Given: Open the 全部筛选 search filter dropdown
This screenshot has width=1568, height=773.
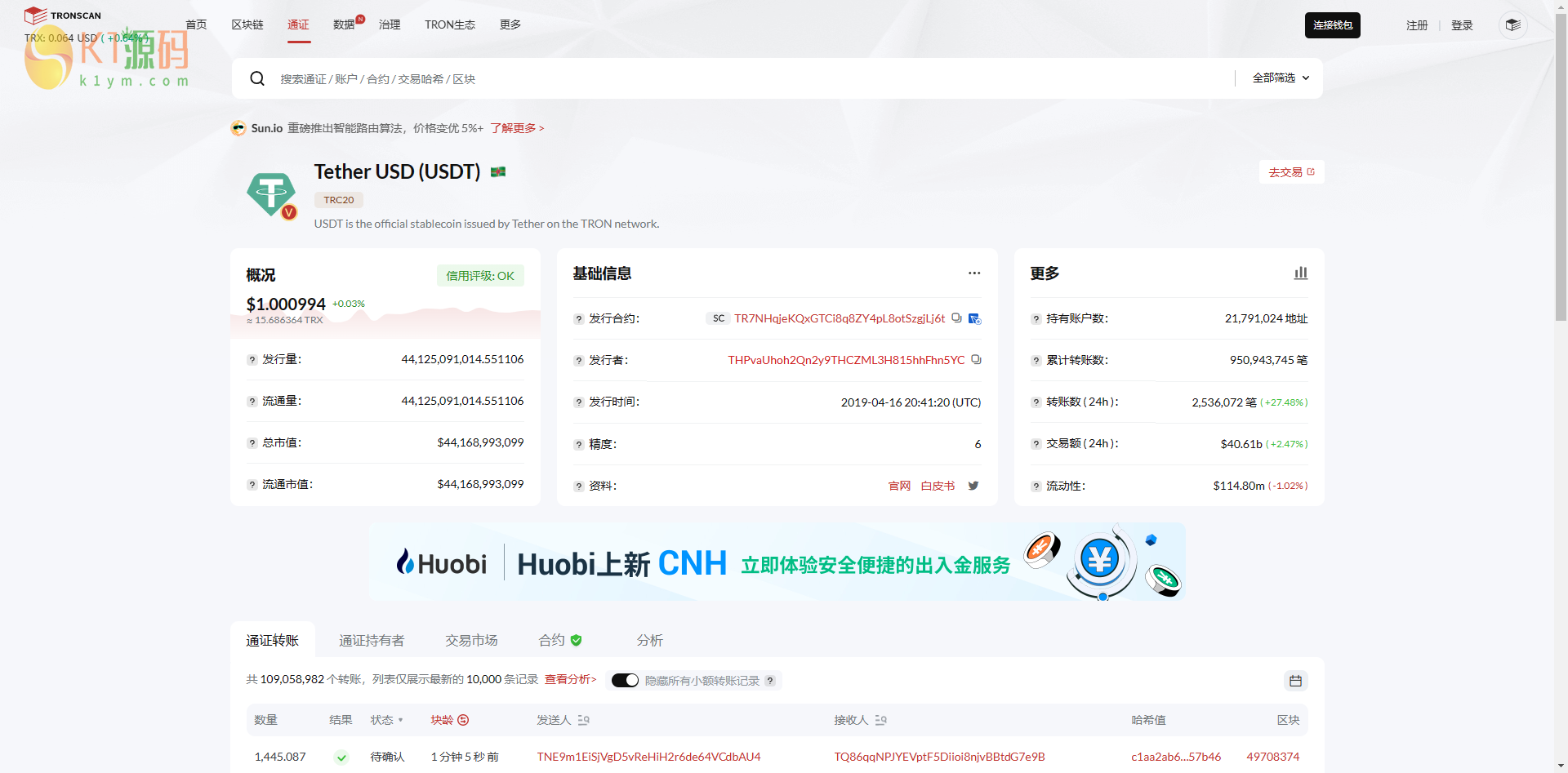Looking at the screenshot, I should 1281,78.
